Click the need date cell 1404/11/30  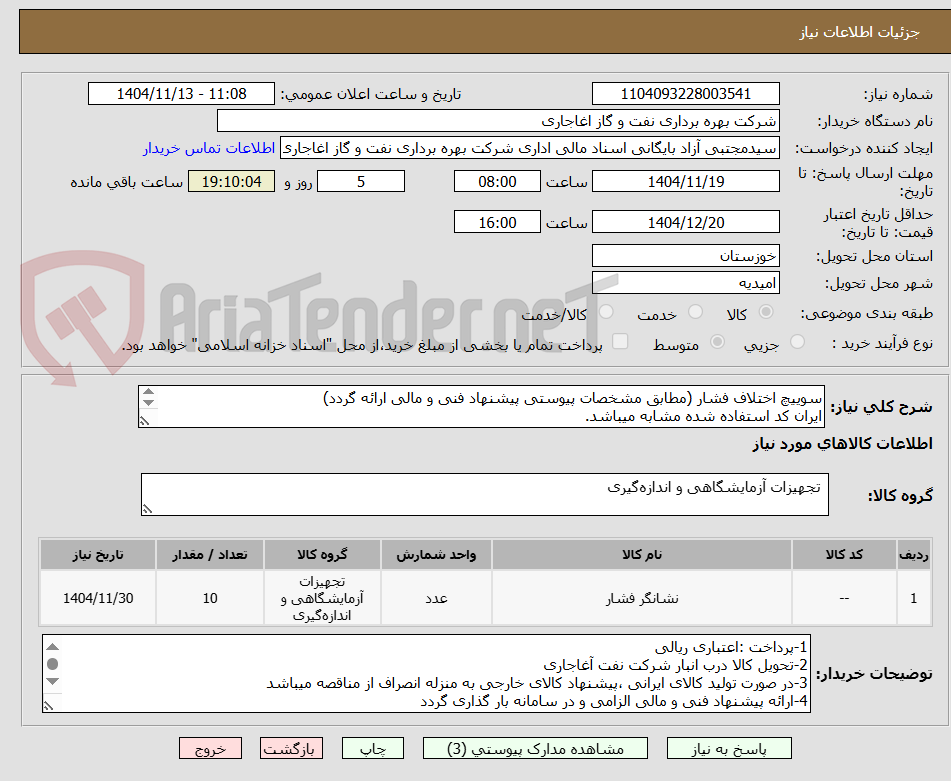pos(98,598)
